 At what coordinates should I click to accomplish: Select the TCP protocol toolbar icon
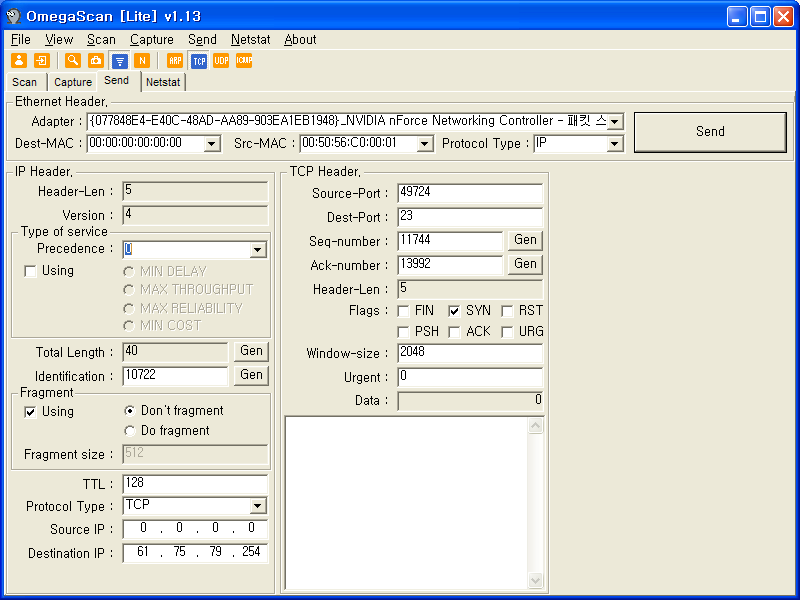198,60
